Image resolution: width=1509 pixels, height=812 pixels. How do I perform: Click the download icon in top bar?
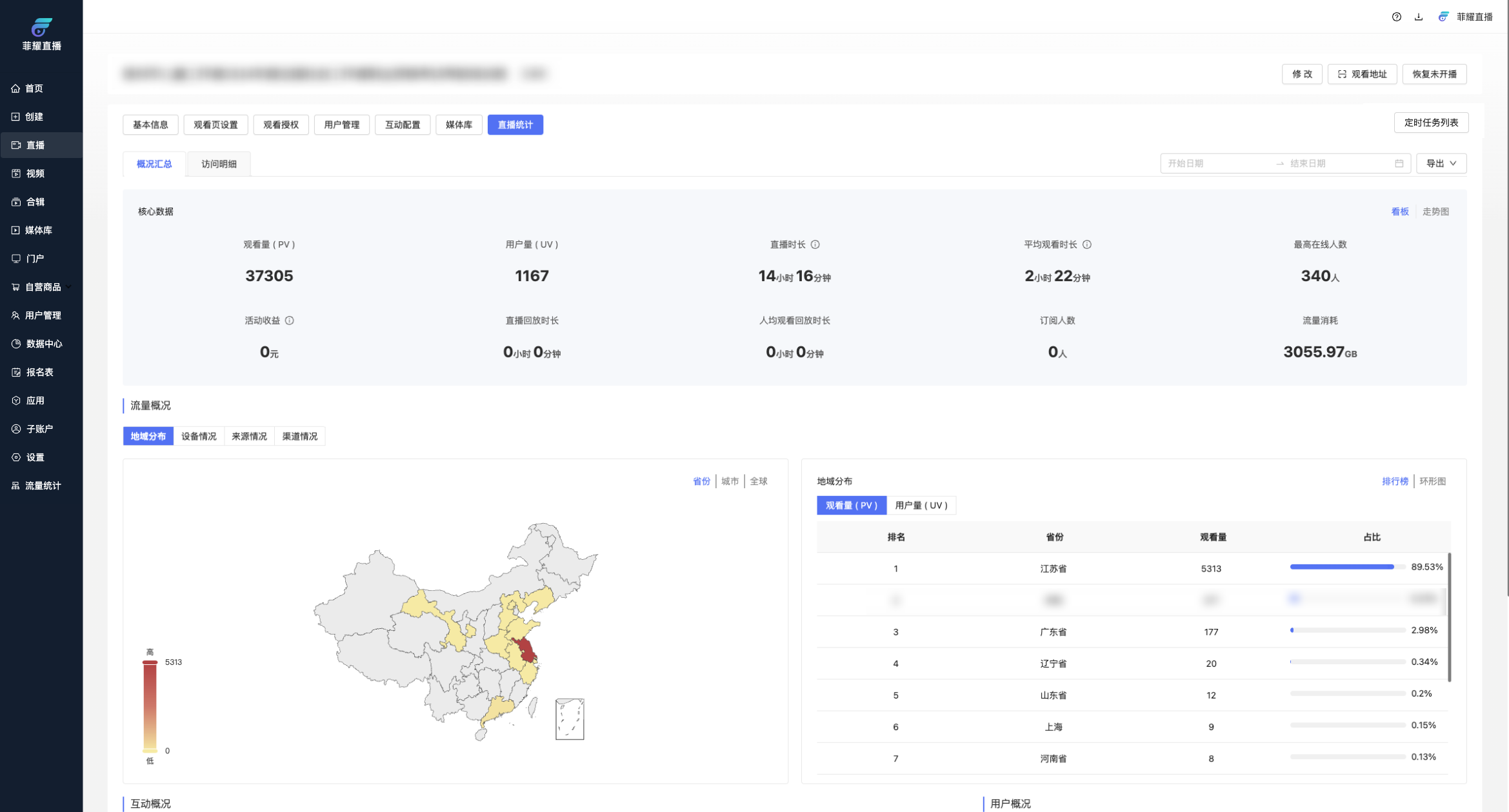[x=1418, y=17]
